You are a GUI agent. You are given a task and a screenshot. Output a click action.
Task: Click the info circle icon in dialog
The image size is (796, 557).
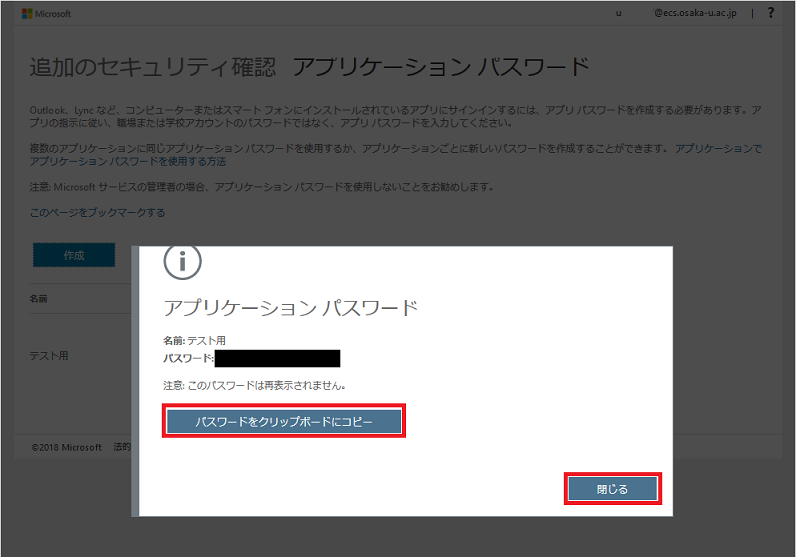(x=183, y=262)
